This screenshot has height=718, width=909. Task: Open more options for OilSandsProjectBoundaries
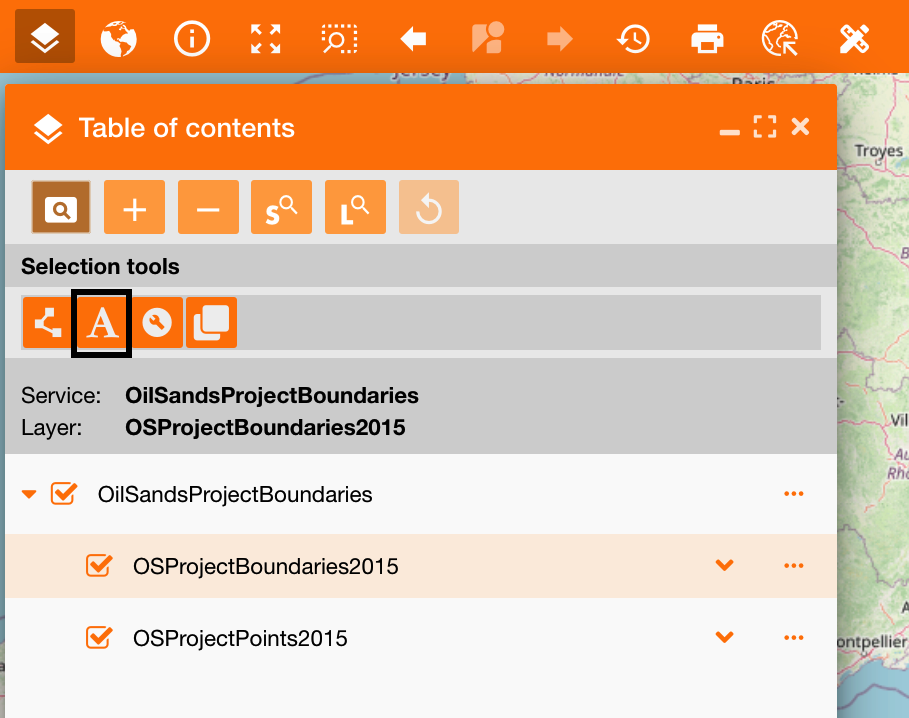tap(794, 494)
